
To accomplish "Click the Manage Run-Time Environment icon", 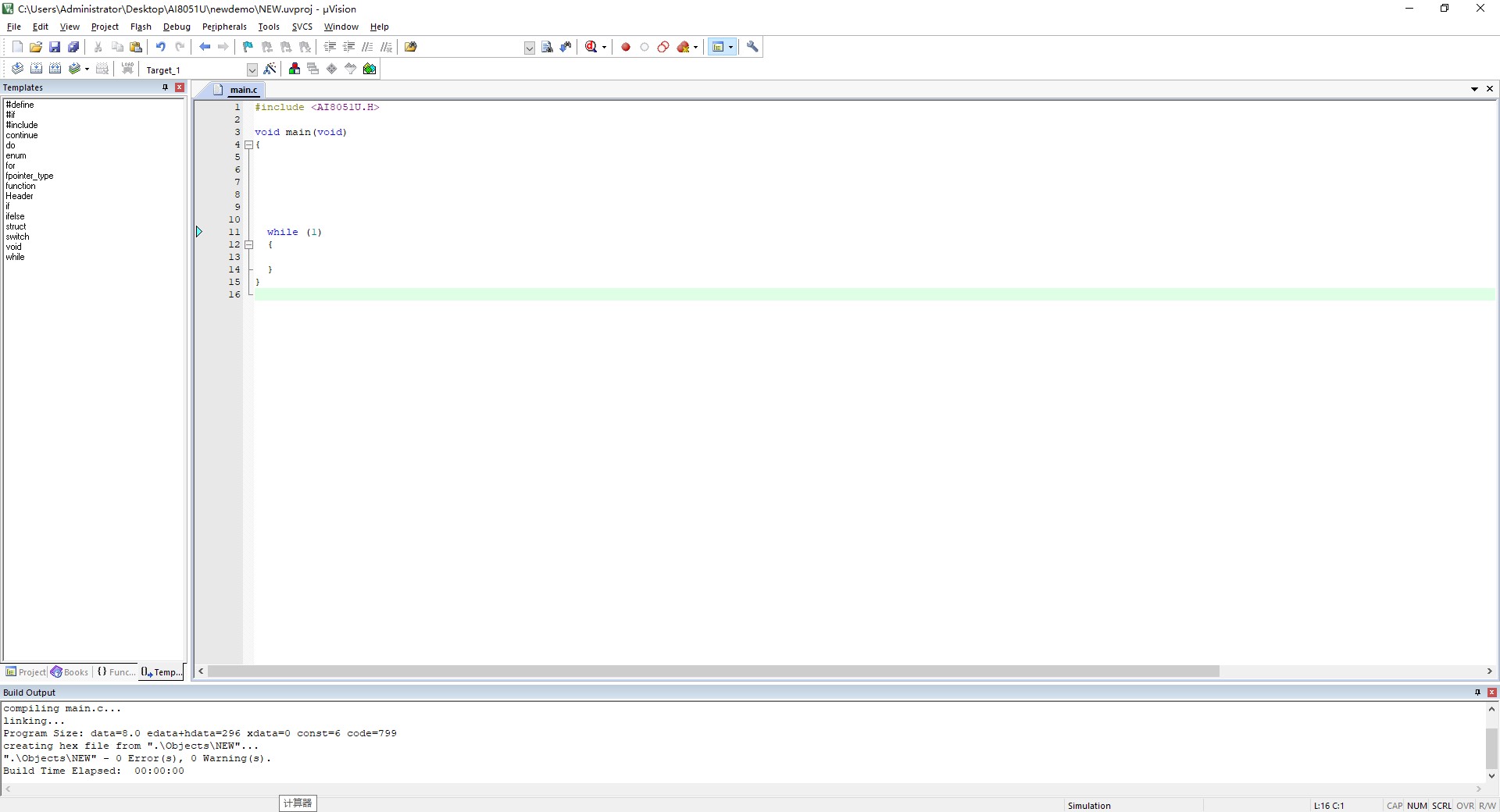I will (370, 69).
